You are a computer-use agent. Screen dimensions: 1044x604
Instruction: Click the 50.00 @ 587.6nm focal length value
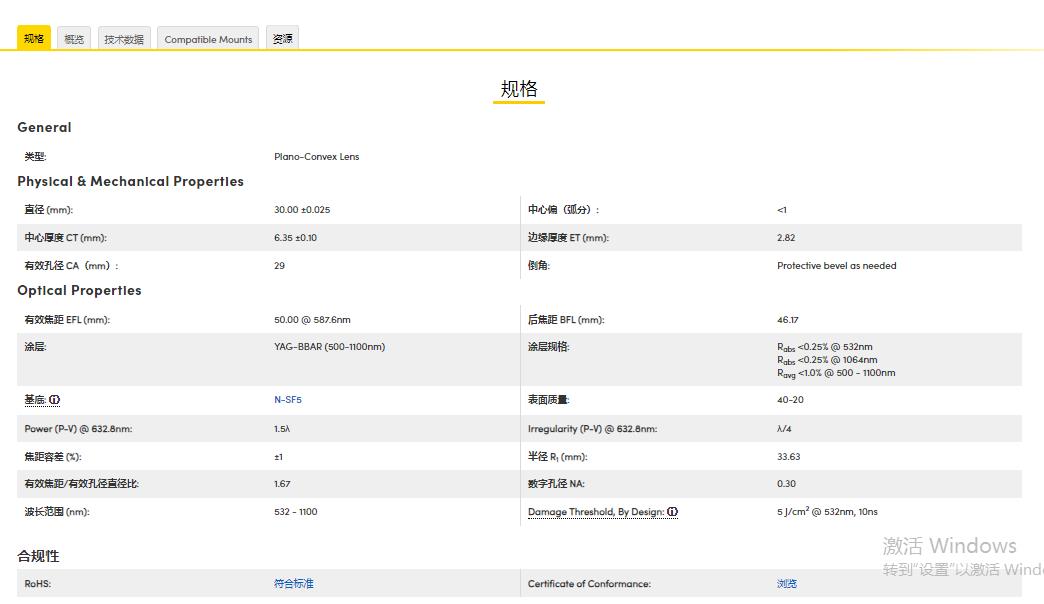[312, 320]
